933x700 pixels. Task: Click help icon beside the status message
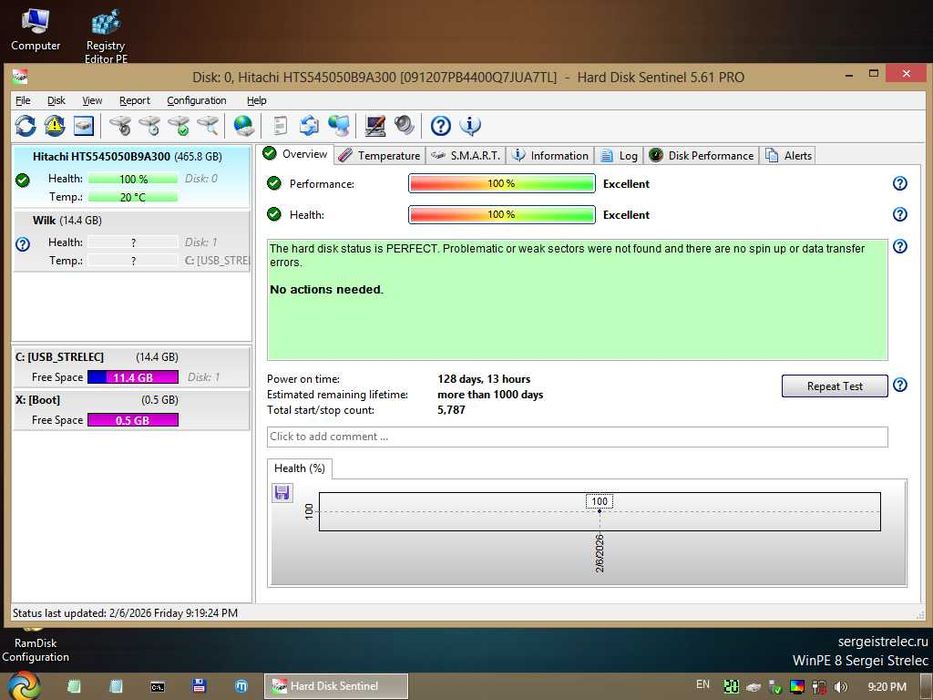point(900,246)
